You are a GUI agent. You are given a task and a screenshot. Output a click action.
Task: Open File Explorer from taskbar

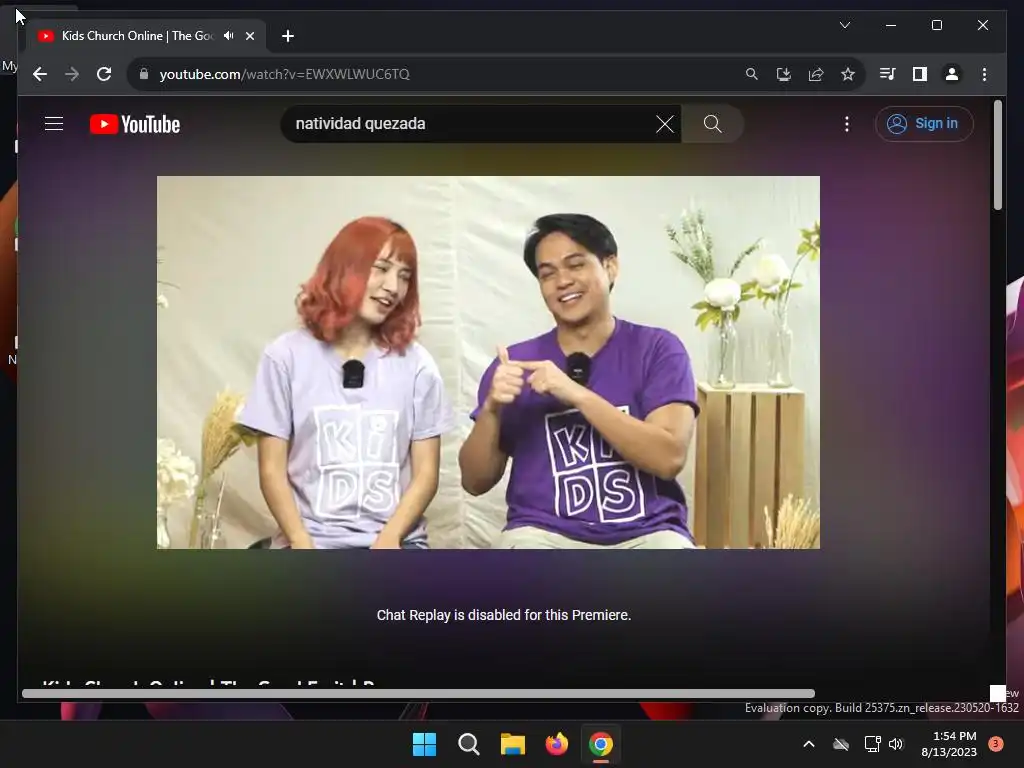[513, 744]
